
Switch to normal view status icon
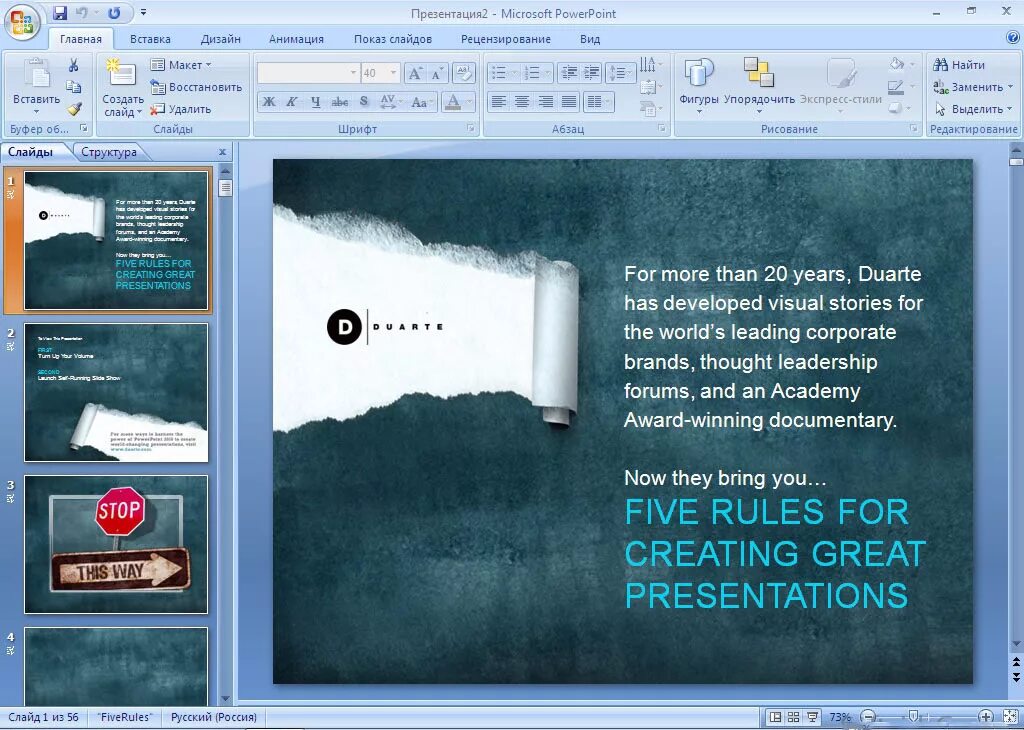click(x=775, y=717)
